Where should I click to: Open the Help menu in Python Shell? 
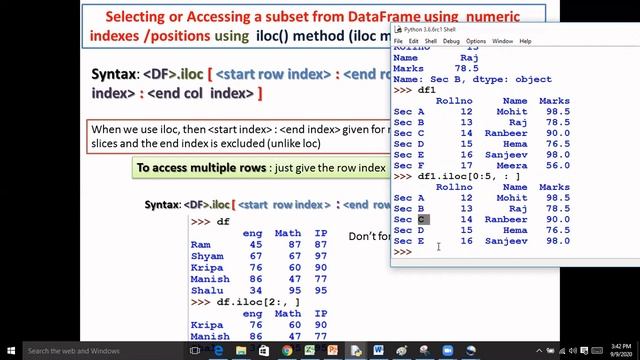(x=525, y=41)
